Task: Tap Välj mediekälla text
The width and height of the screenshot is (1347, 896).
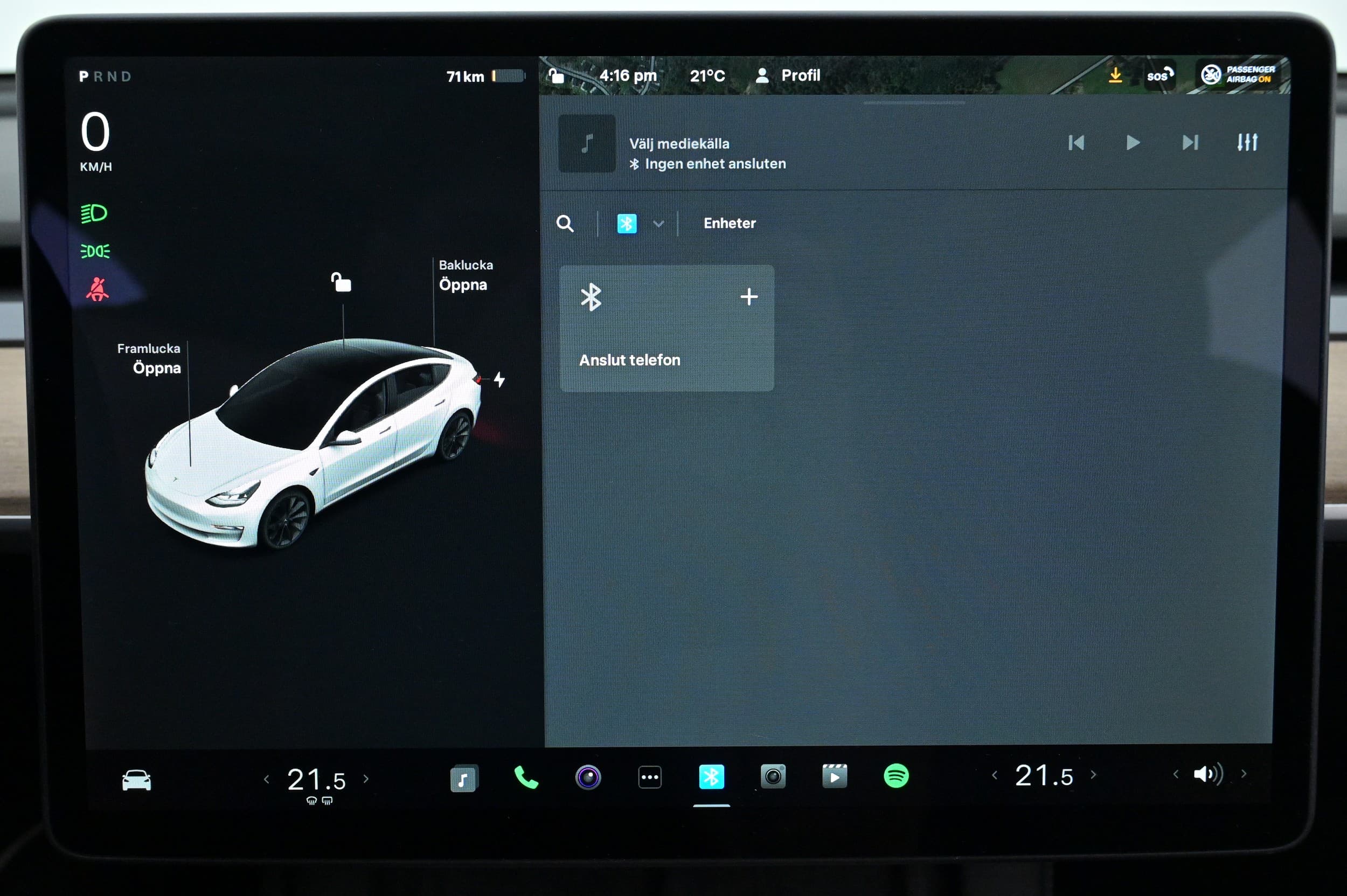Action: tap(679, 143)
